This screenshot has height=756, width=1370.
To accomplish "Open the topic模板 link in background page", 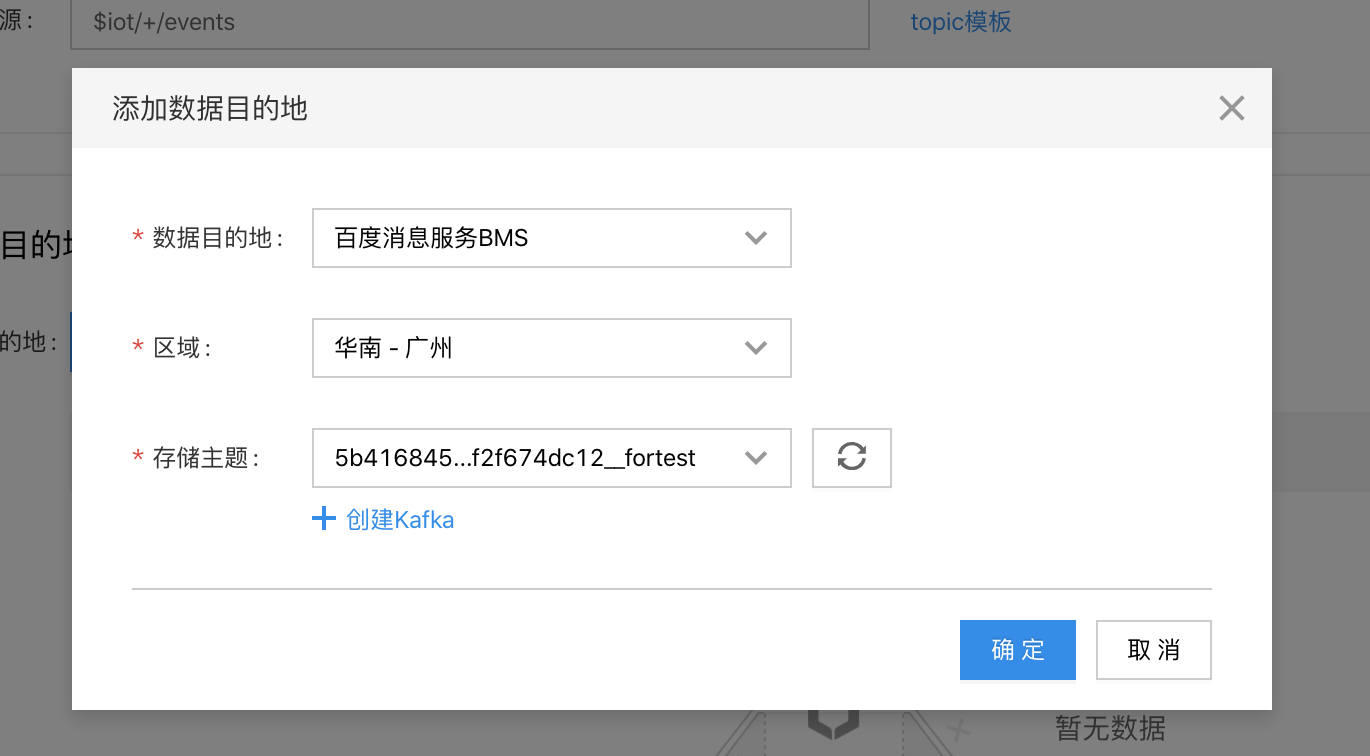I will click(961, 22).
